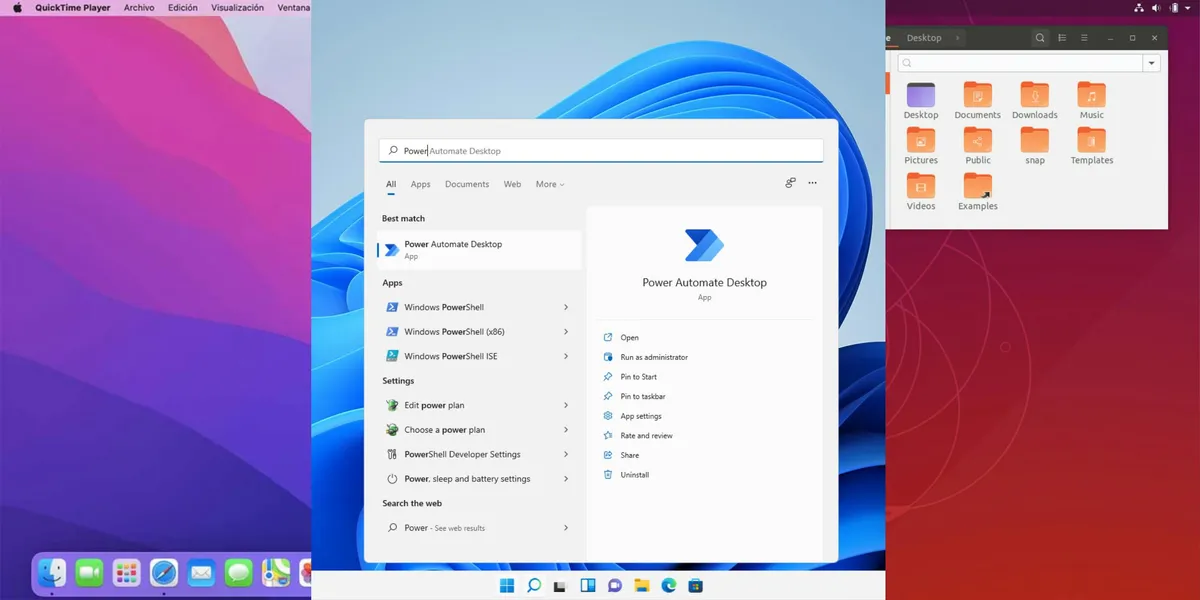The width and height of the screenshot is (1200, 600).
Task: Choose Pin to taskbar
Action: [x=642, y=397]
